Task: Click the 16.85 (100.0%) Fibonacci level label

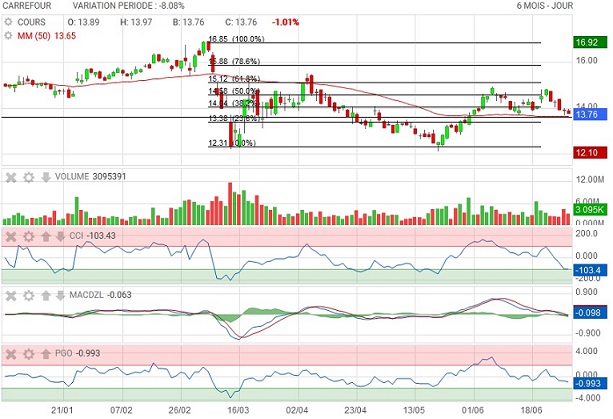Action: (237, 39)
